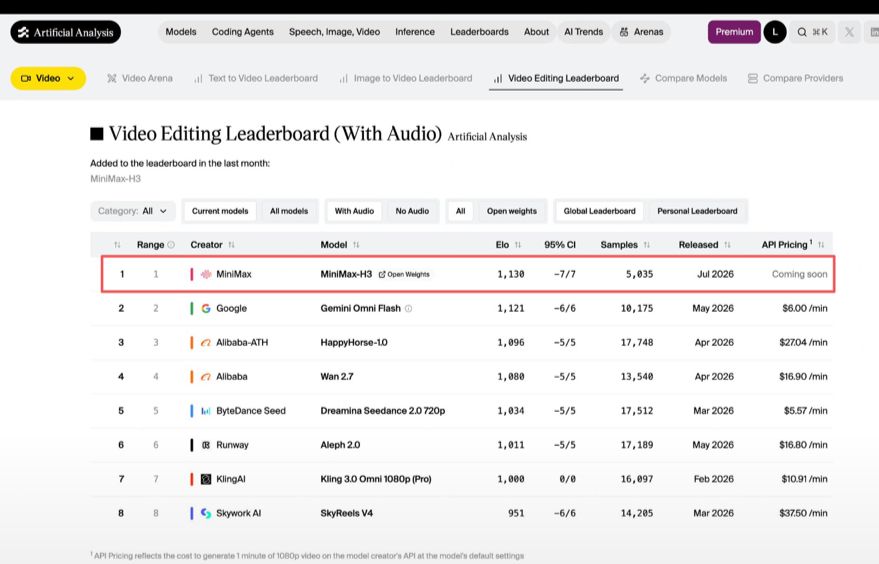
Task: Switch to Text to Video Leaderboard tab
Action: coord(256,78)
